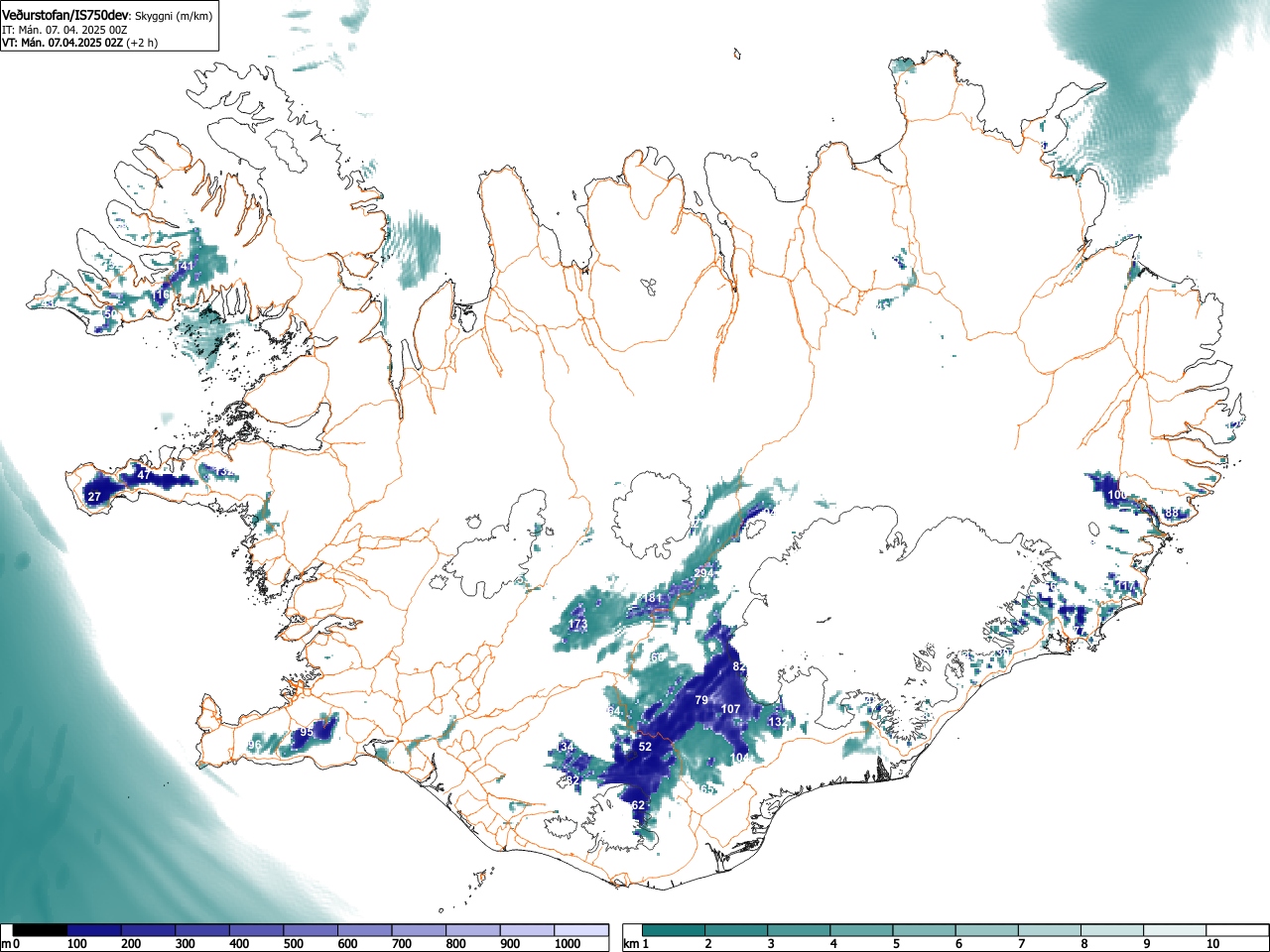
Task: Click the '10' label in km legend
Action: (x=1212, y=944)
